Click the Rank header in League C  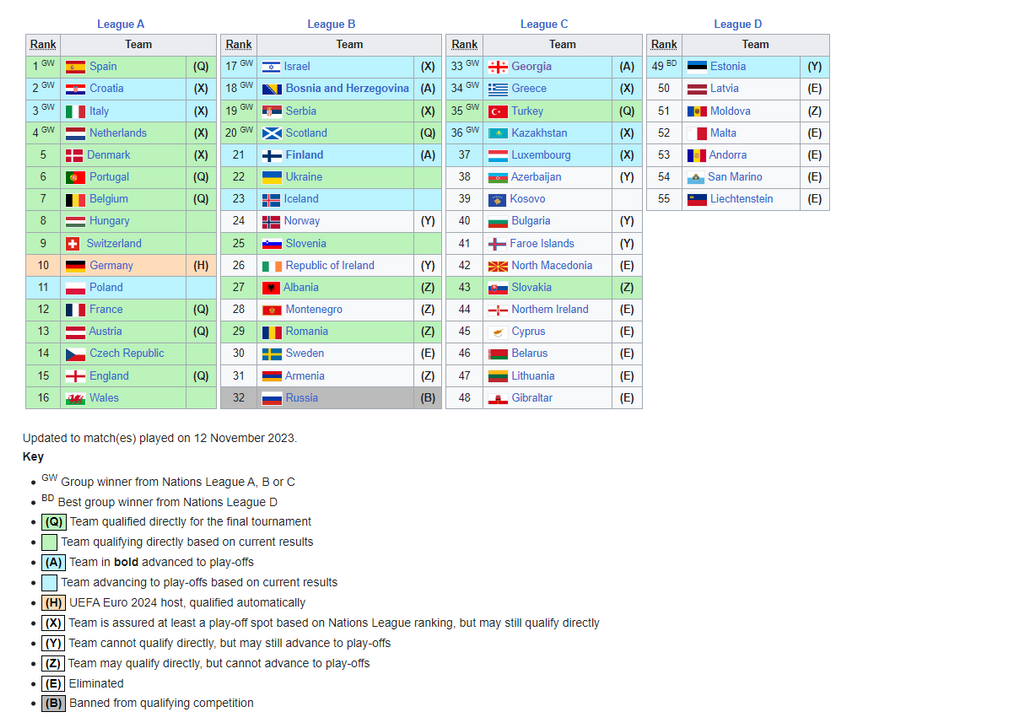(x=464, y=44)
